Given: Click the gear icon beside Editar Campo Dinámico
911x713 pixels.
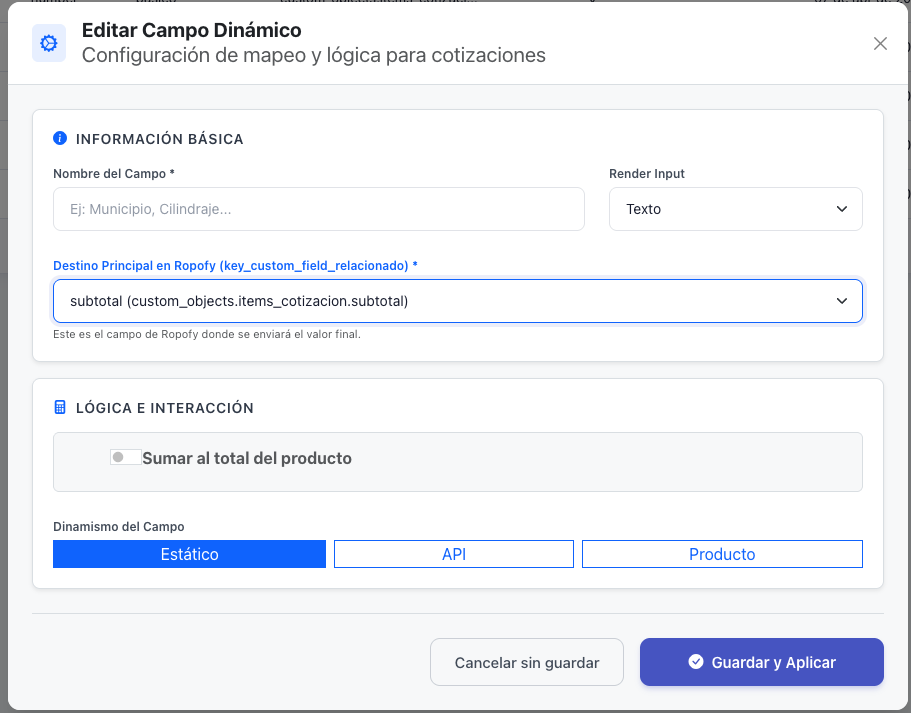Looking at the screenshot, I should point(49,43).
